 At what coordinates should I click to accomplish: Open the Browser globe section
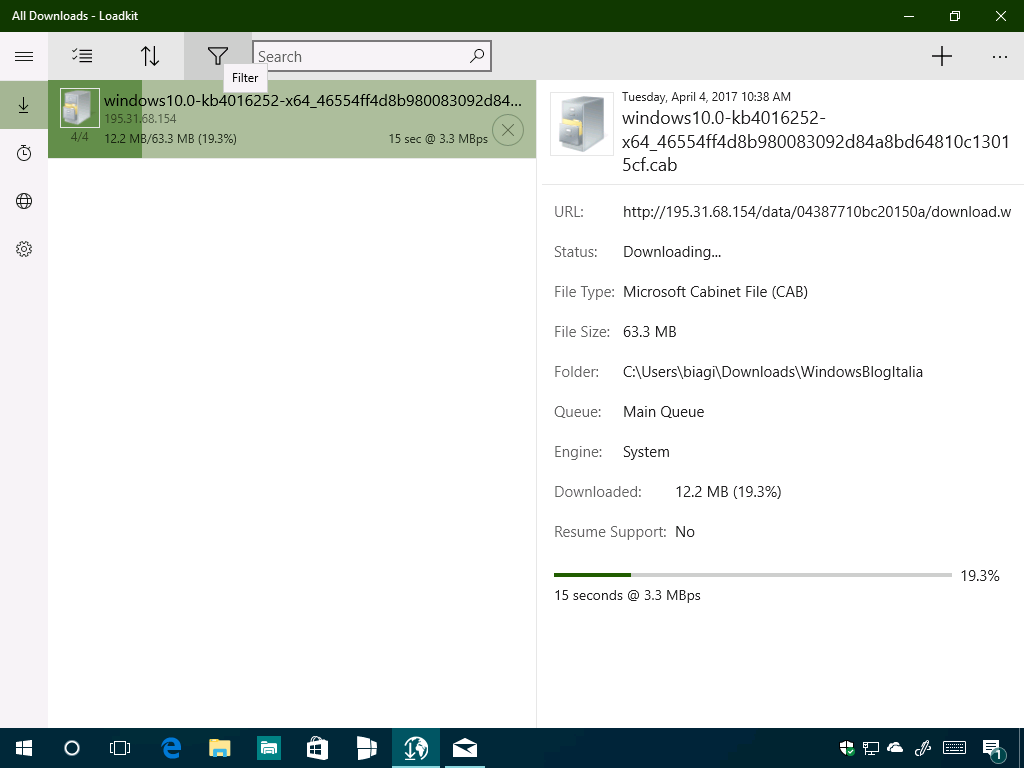[24, 201]
